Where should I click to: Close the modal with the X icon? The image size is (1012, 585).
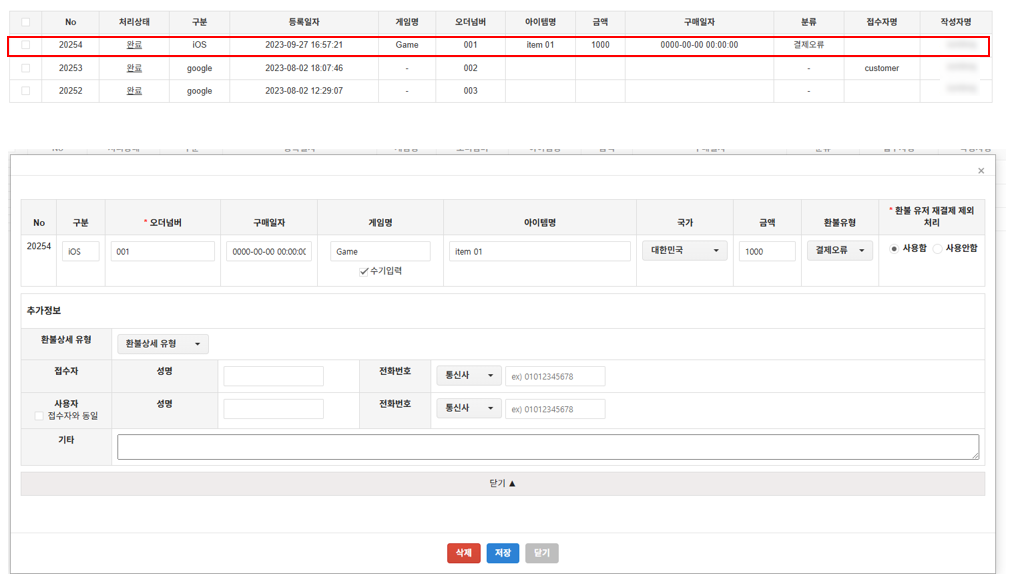pyautogui.click(x=980, y=171)
